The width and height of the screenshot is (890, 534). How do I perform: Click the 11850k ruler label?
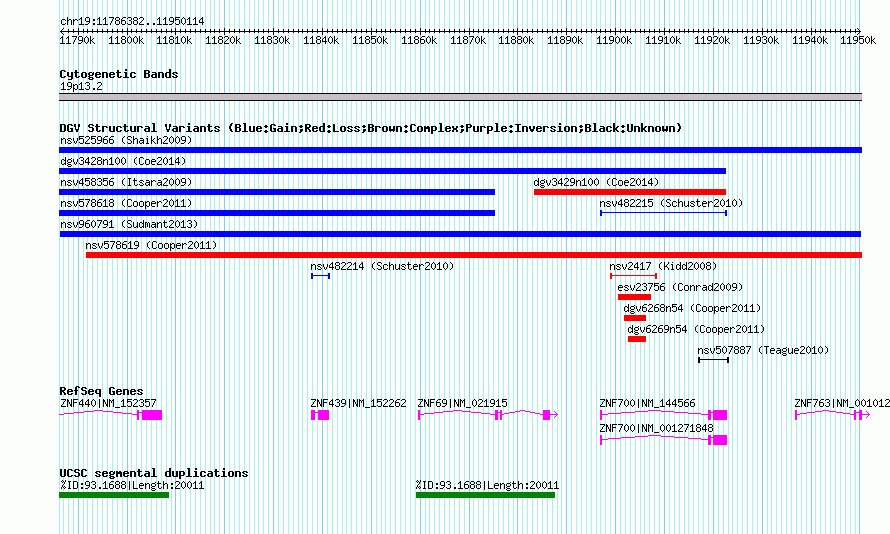[x=370, y=40]
